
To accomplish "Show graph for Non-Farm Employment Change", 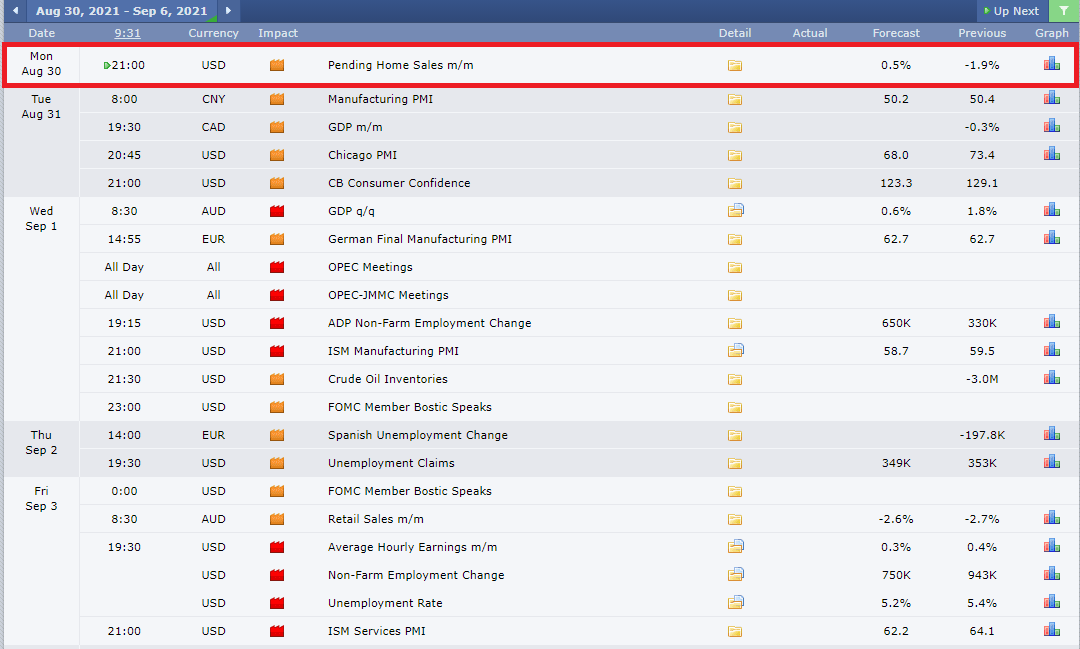I will tap(1052, 574).
